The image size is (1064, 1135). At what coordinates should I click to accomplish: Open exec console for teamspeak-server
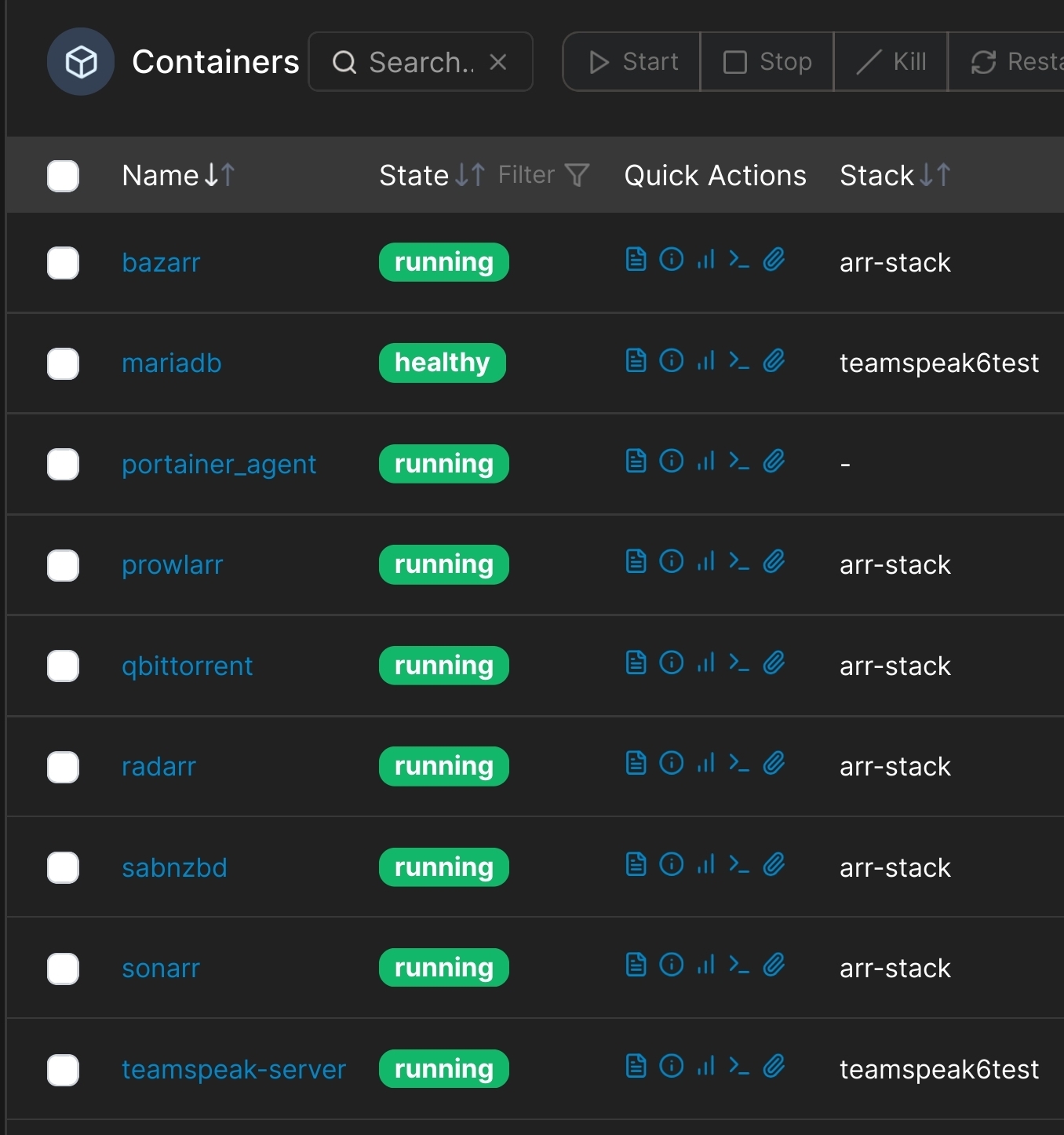click(739, 1066)
